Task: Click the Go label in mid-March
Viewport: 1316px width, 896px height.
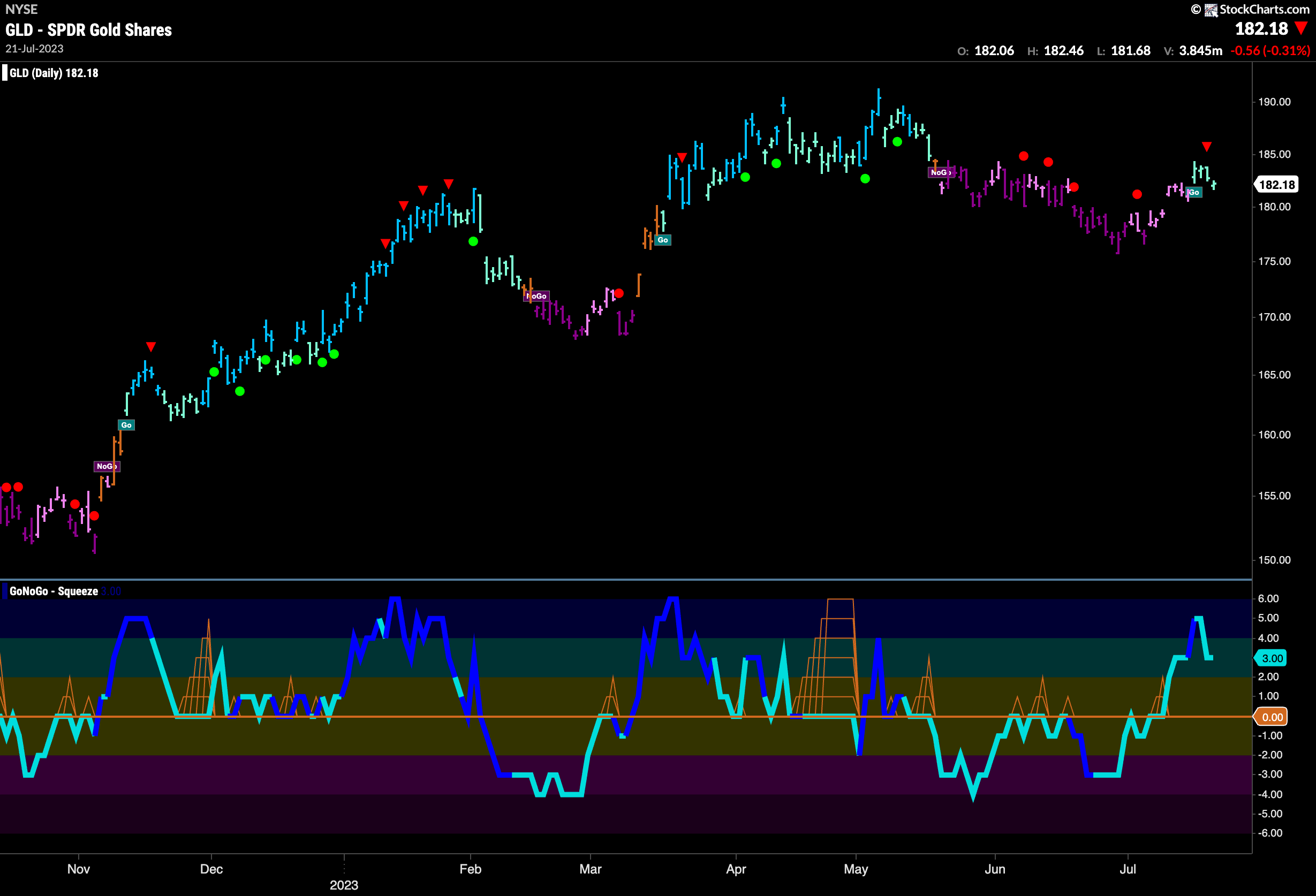Action: 662,240
